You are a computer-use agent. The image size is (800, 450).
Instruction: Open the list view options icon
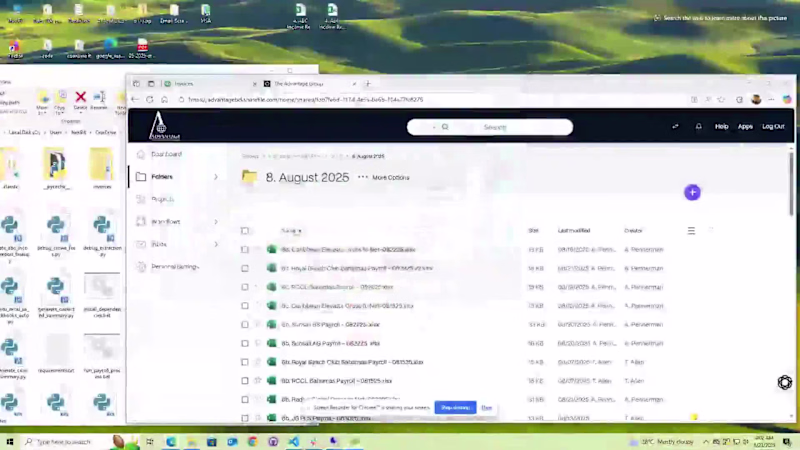pos(691,231)
